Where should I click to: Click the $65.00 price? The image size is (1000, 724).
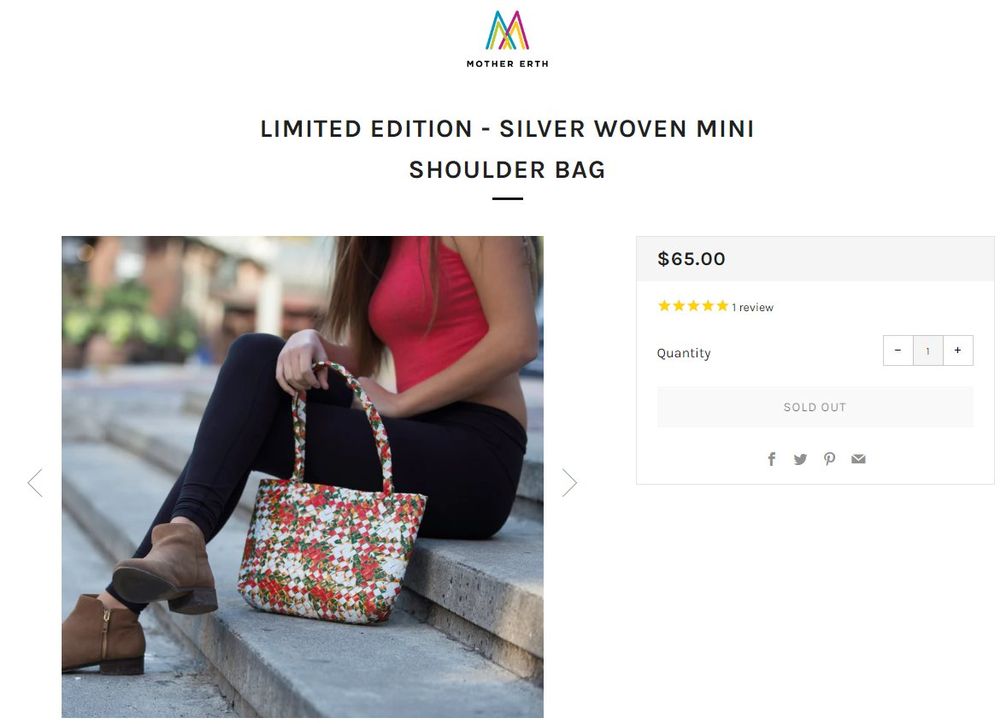(x=691, y=259)
